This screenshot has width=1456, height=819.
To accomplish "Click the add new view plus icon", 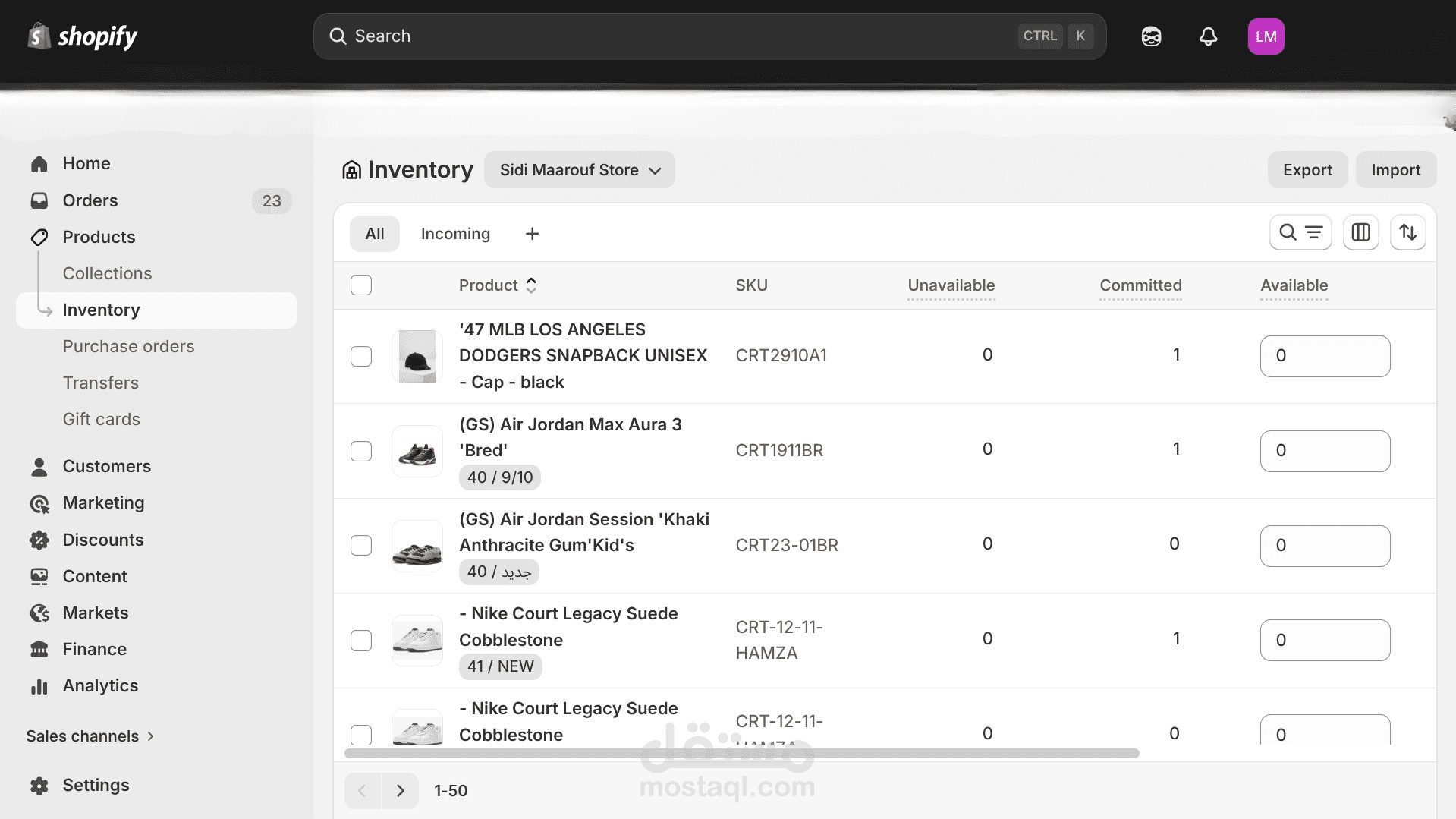I will (532, 234).
